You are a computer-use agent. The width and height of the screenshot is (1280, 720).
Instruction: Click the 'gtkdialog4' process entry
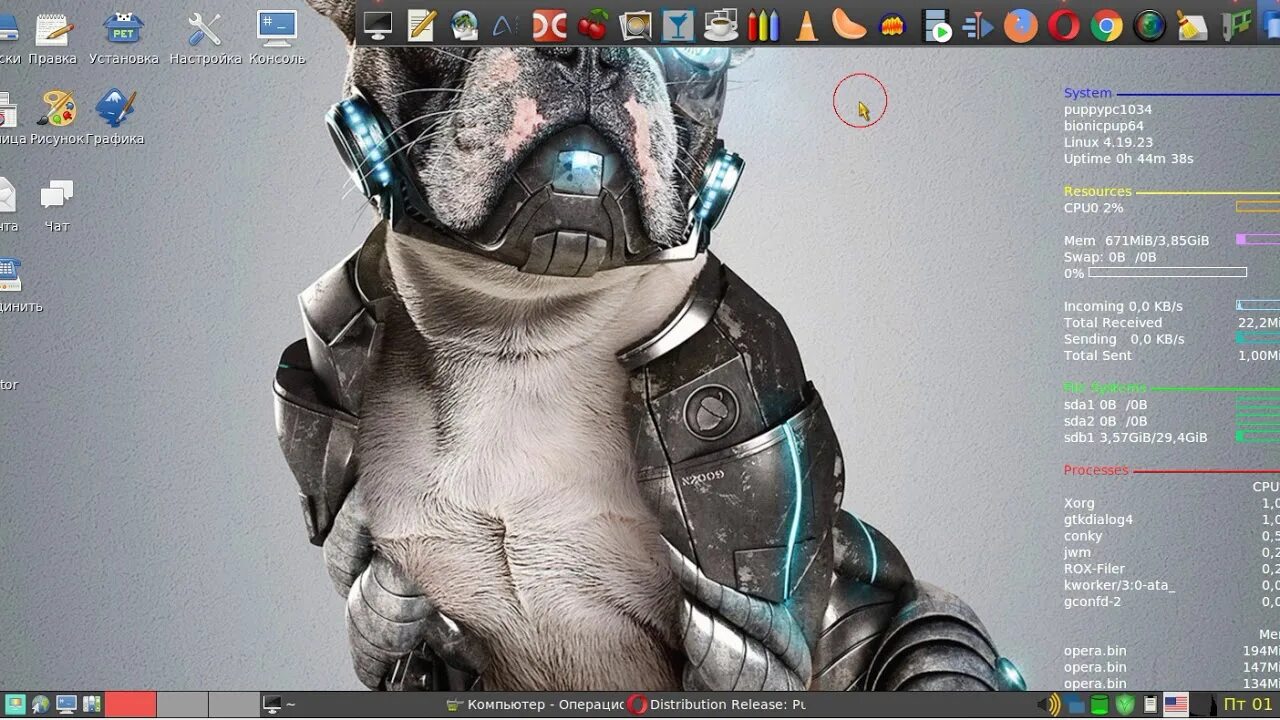pos(1098,520)
